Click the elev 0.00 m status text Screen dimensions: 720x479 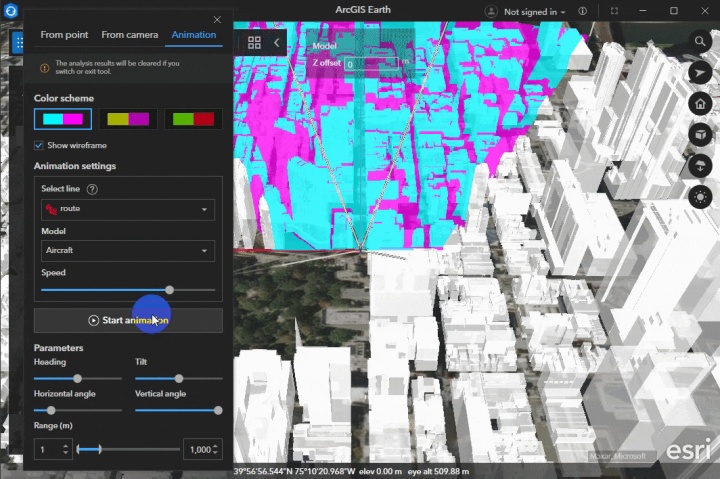(x=380, y=471)
